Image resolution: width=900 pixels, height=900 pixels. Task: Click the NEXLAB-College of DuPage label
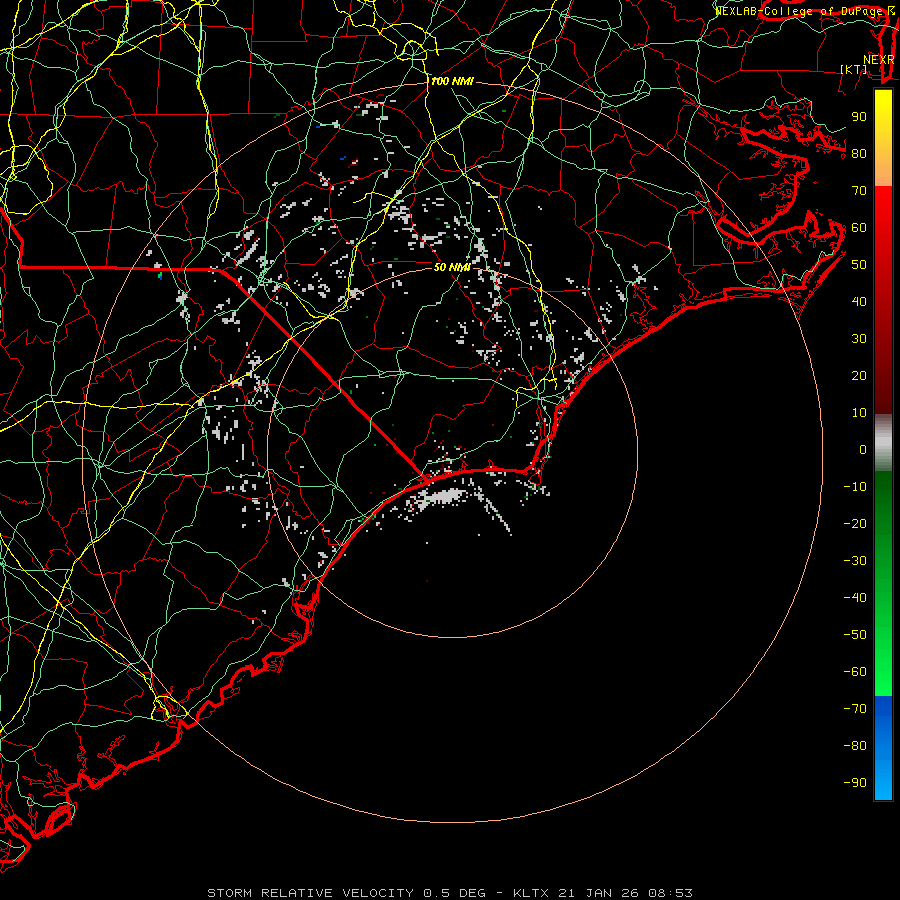804,11
